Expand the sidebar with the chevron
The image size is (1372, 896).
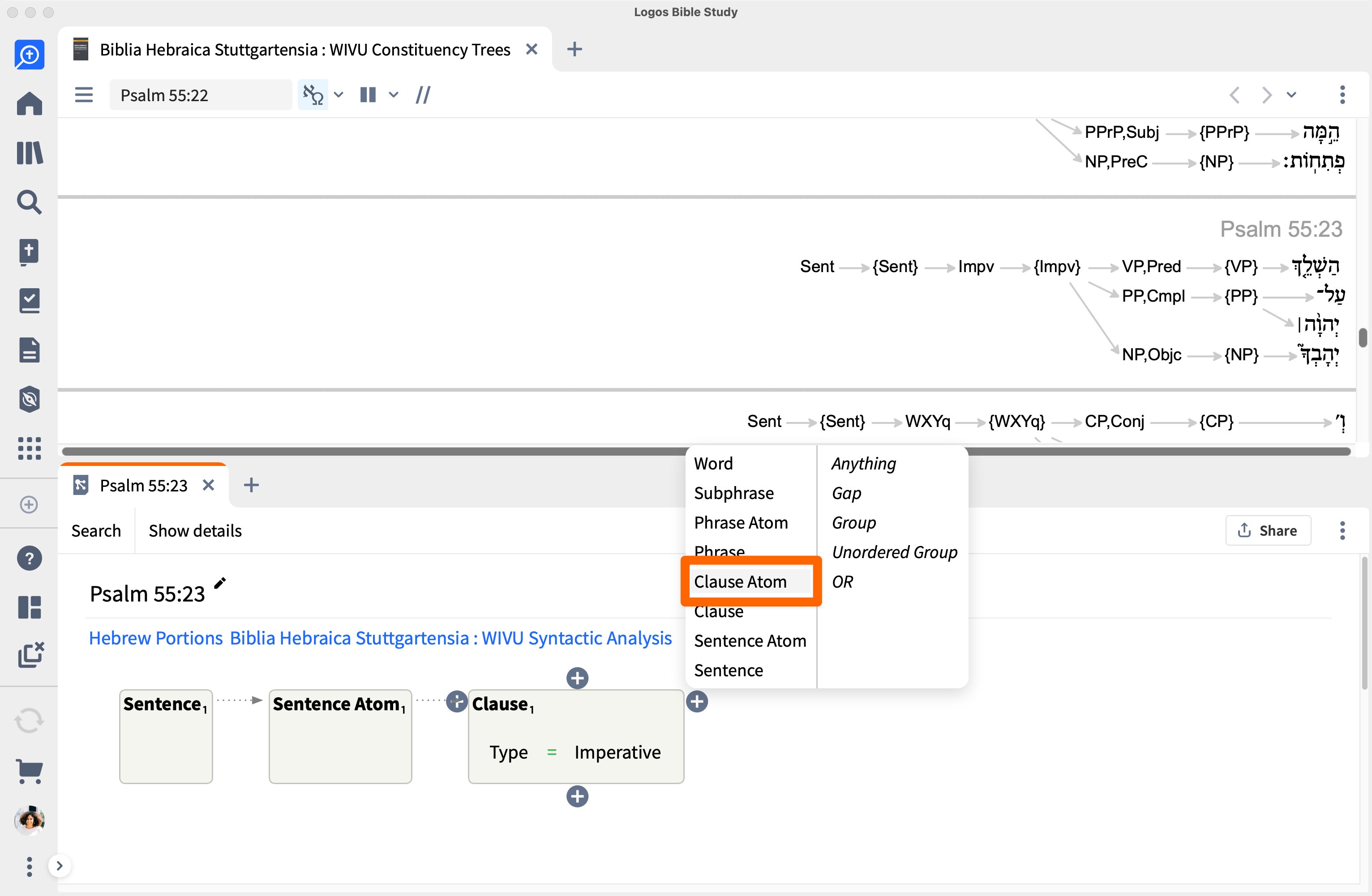[x=60, y=866]
